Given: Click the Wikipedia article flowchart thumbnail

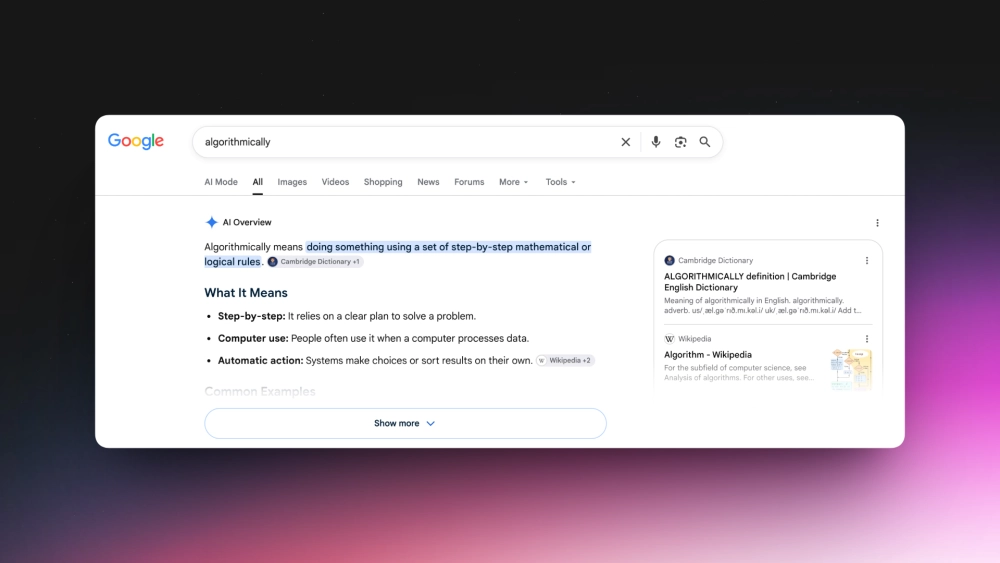Looking at the screenshot, I should point(851,369).
